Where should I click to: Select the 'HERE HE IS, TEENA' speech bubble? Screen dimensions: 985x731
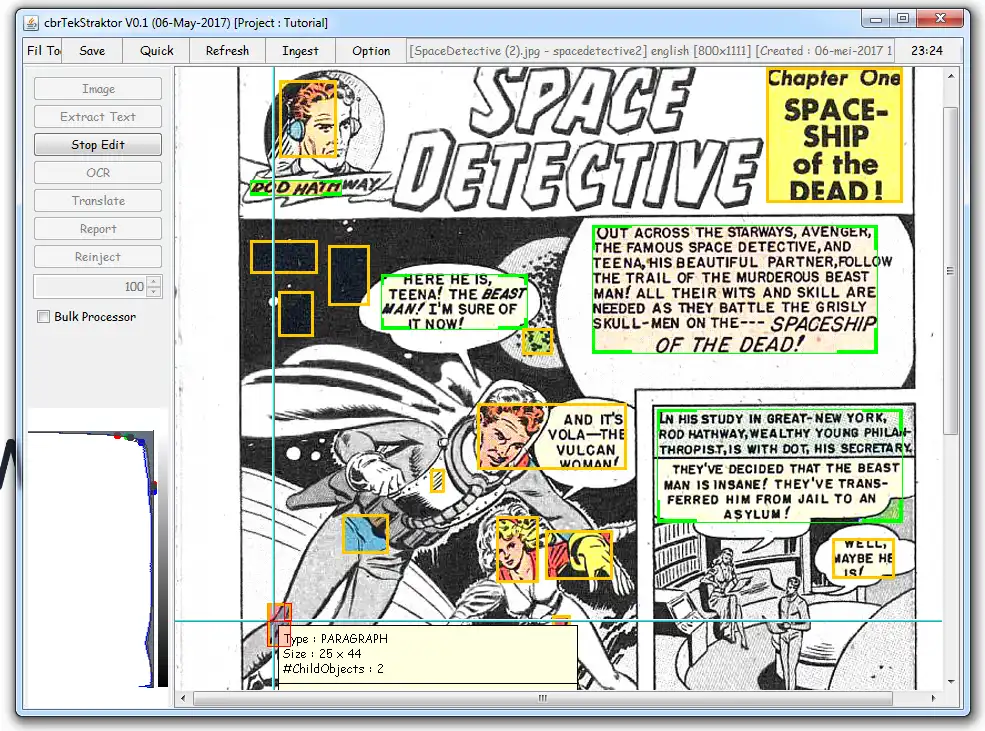454,301
